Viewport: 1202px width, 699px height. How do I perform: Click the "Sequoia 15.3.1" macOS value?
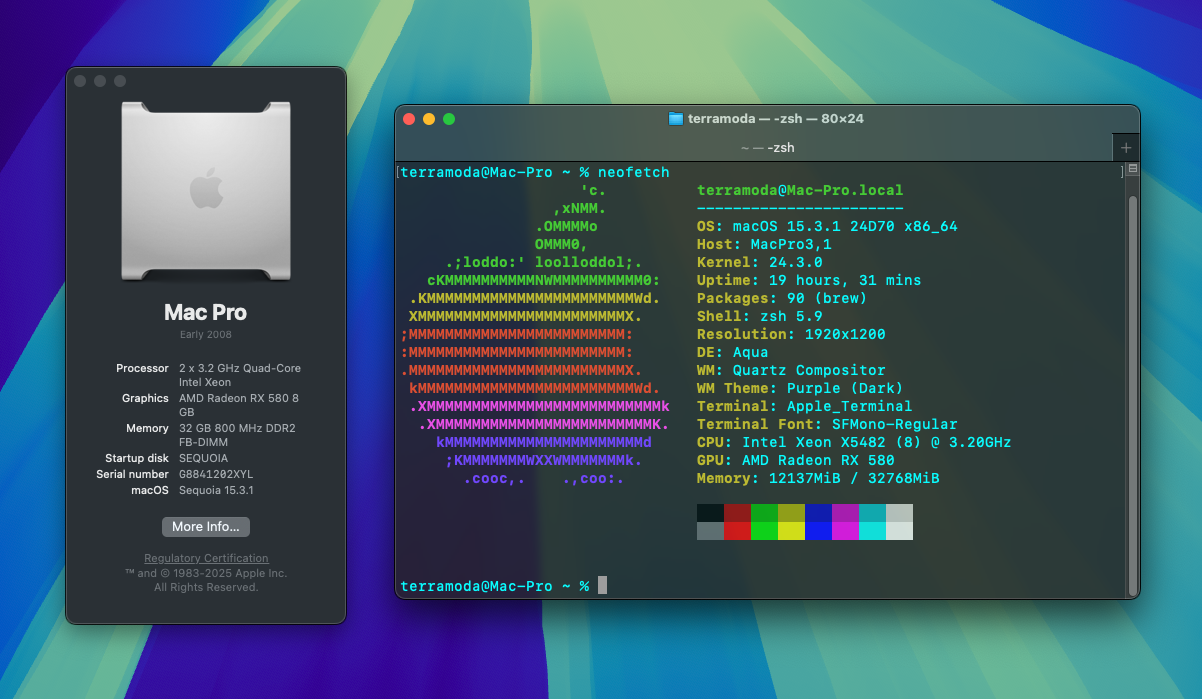click(x=216, y=490)
